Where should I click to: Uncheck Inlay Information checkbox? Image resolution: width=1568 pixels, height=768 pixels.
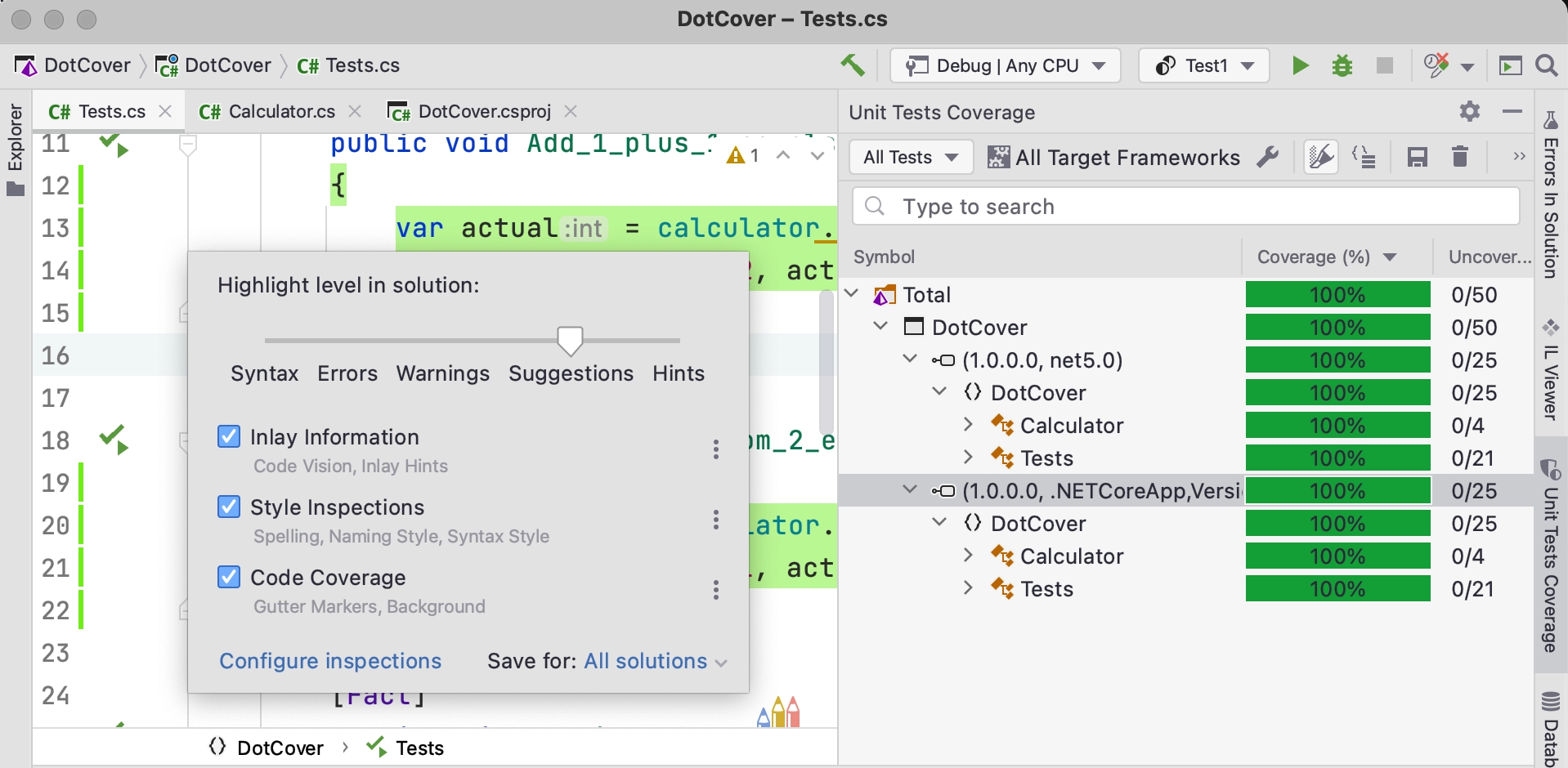pos(229,436)
